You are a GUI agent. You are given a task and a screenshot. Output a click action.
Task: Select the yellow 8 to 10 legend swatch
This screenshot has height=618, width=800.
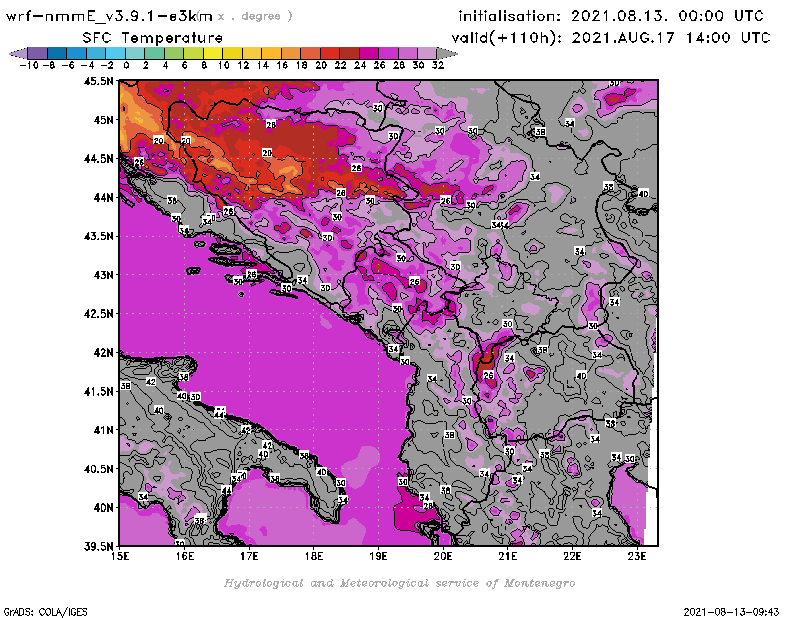click(213, 53)
